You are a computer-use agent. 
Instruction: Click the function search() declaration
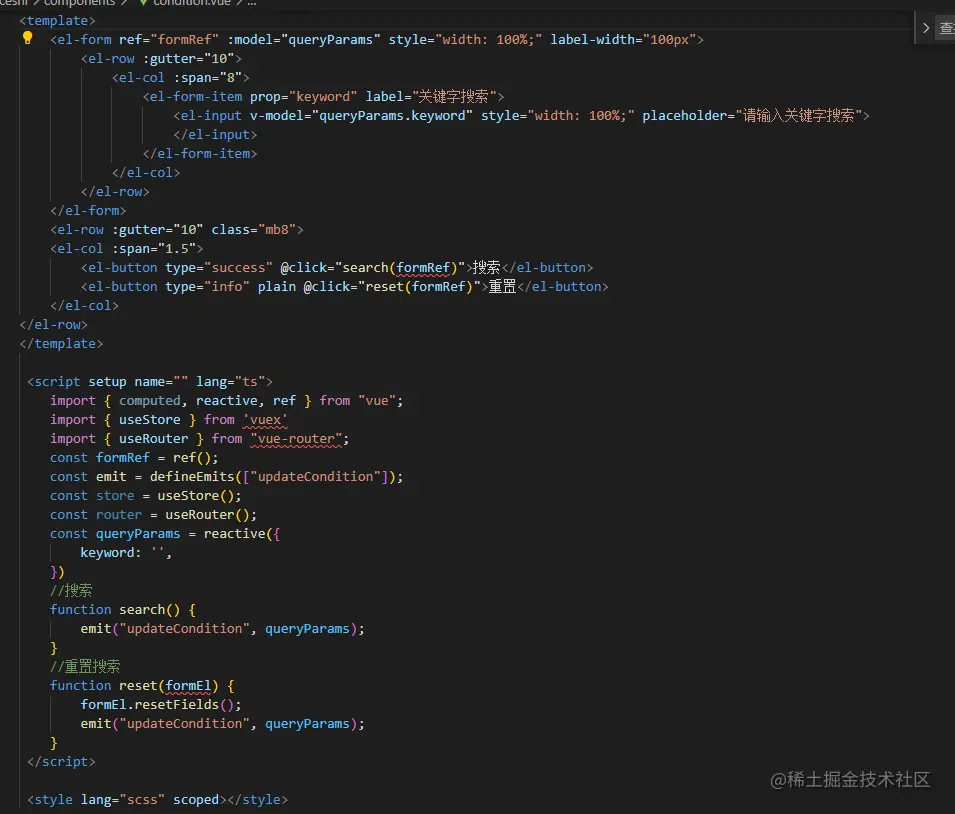click(123, 610)
